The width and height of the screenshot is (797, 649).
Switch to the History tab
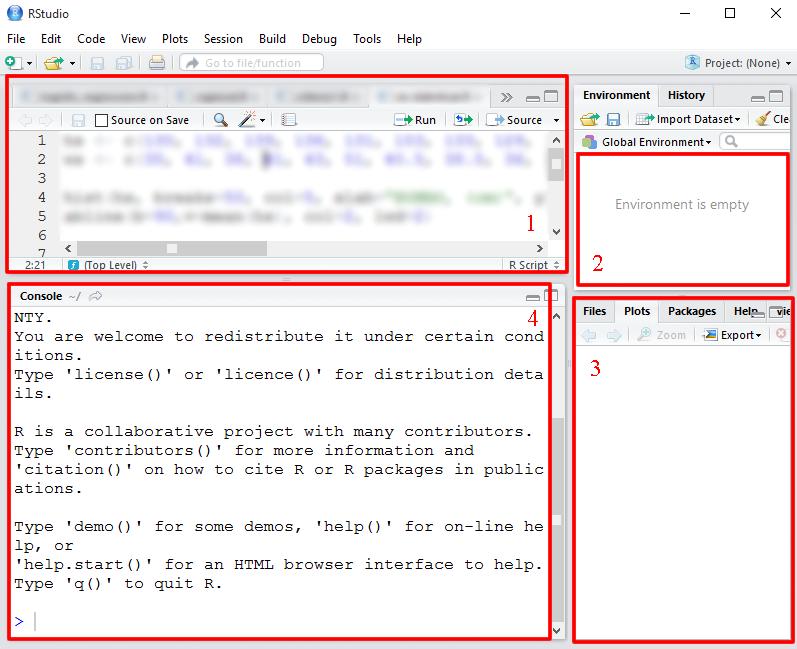tap(686, 95)
